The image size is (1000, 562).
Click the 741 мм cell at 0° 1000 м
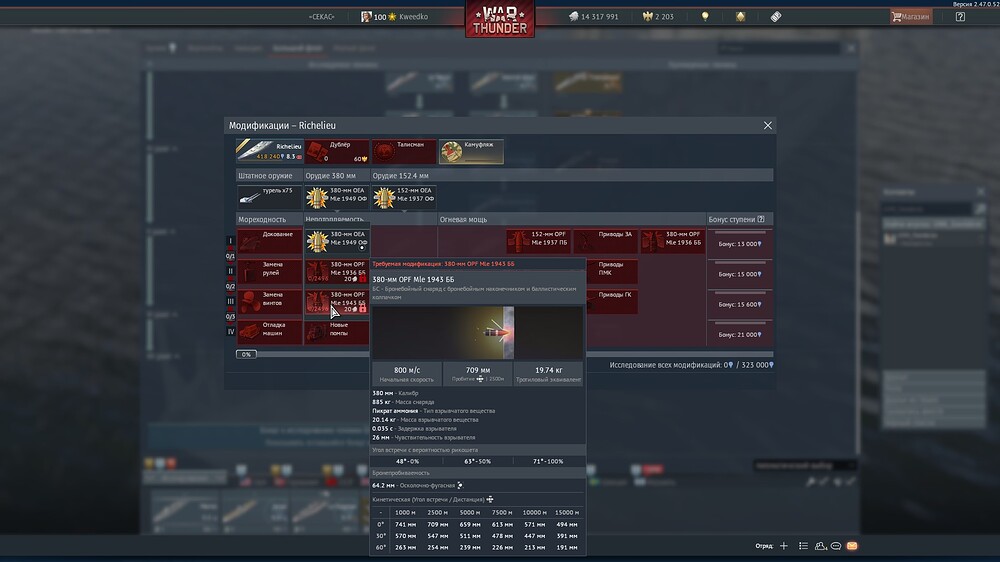tap(406, 524)
